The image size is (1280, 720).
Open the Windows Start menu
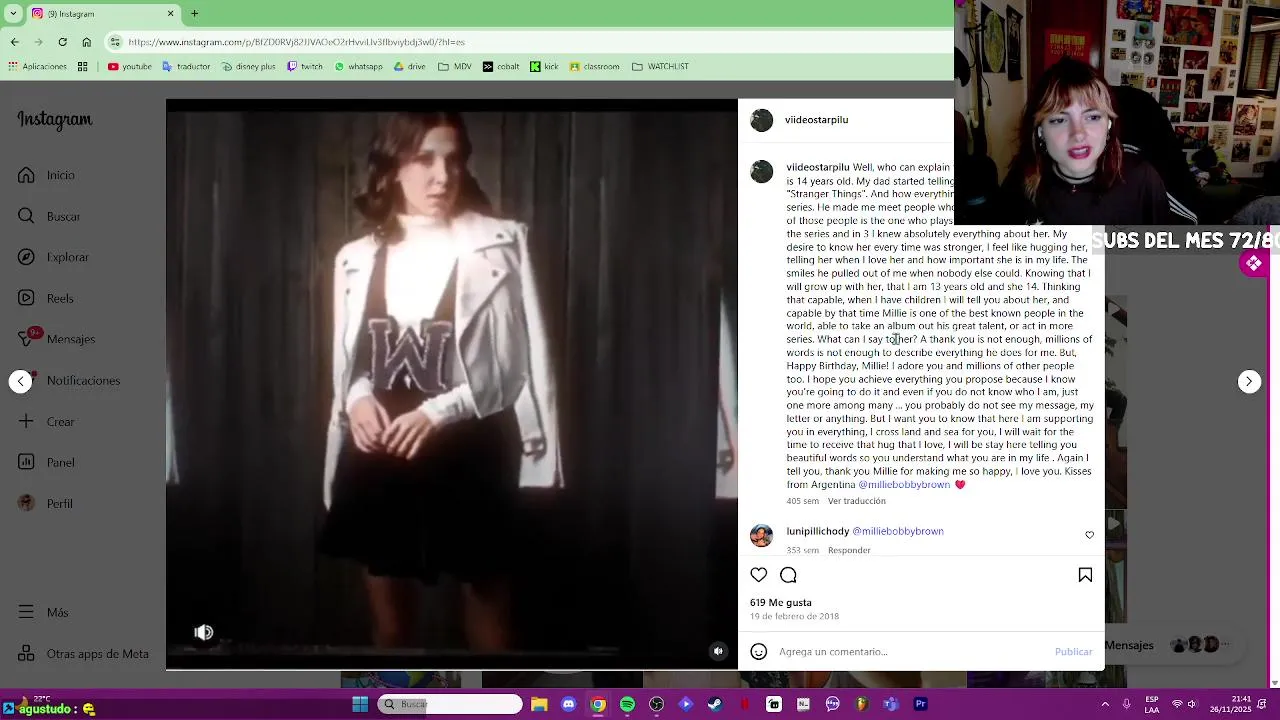(360, 704)
